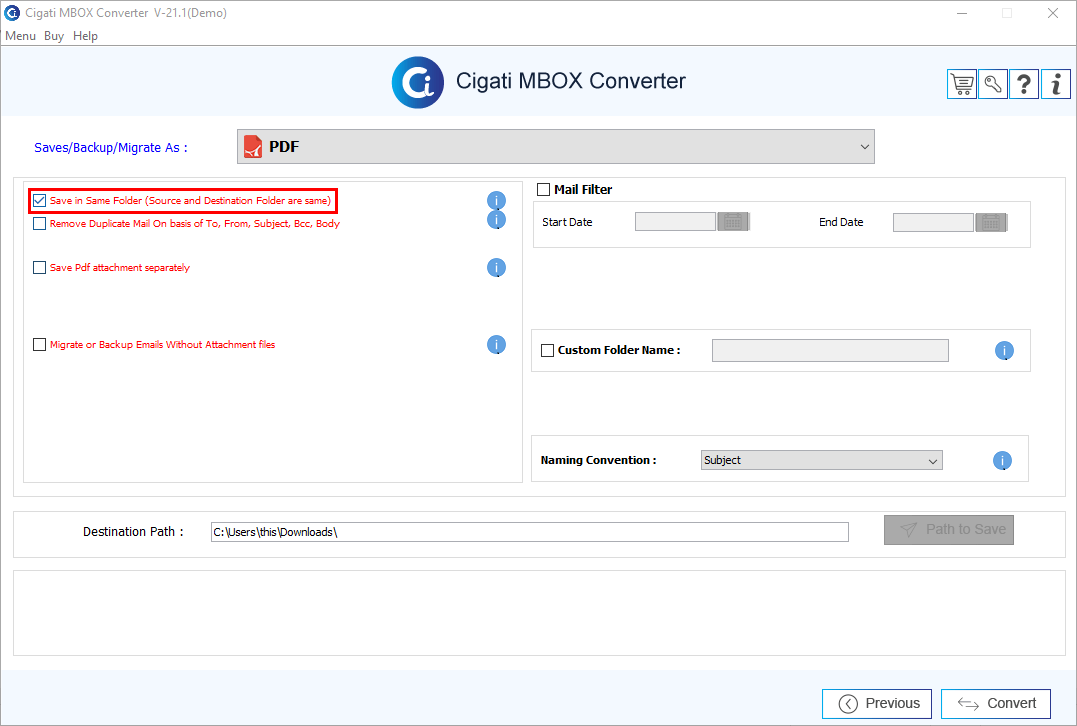Click the Custom Folder Name text field
Screen dimensions: 1077x726
[830, 350]
